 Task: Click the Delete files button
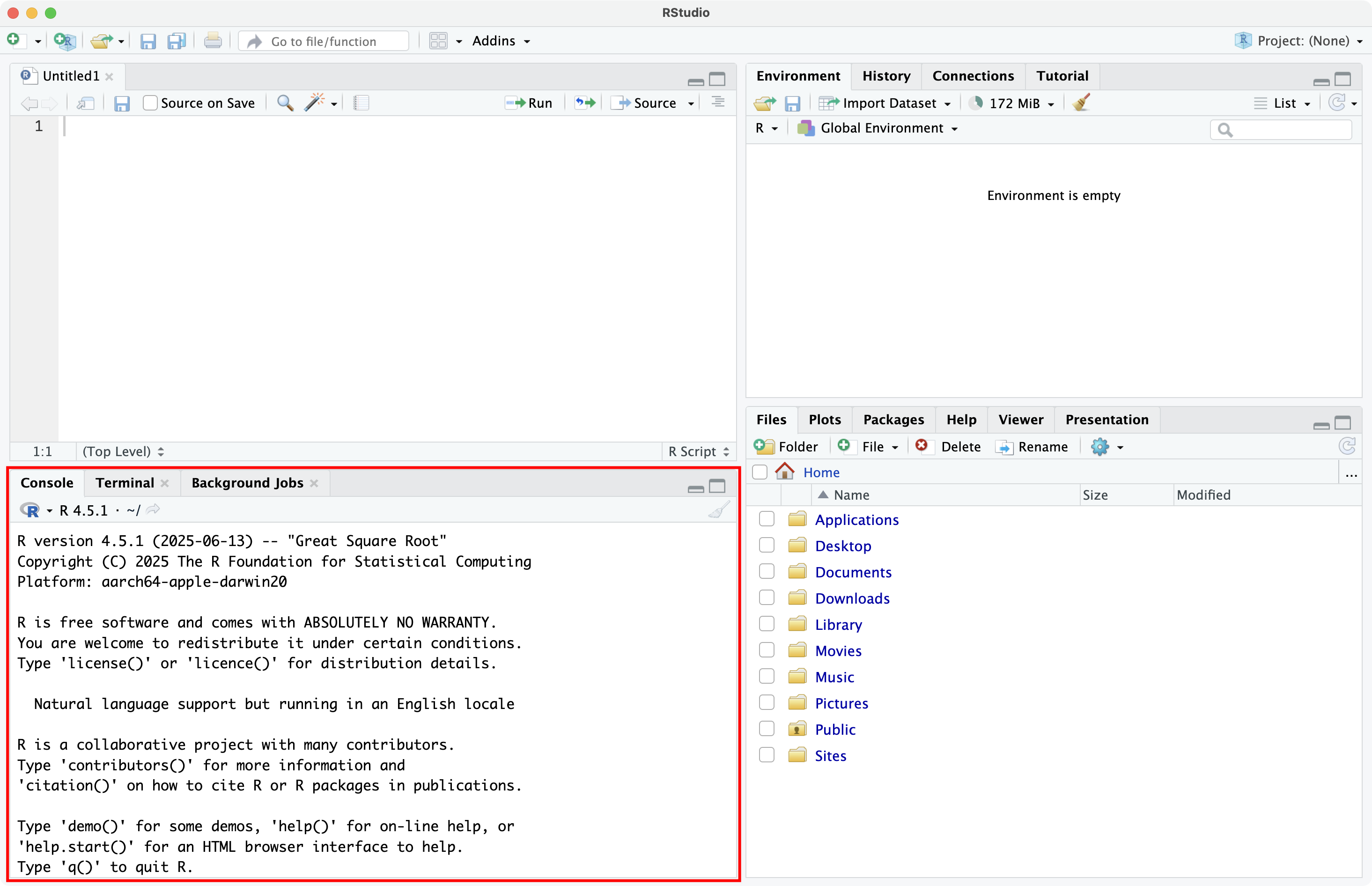(948, 446)
